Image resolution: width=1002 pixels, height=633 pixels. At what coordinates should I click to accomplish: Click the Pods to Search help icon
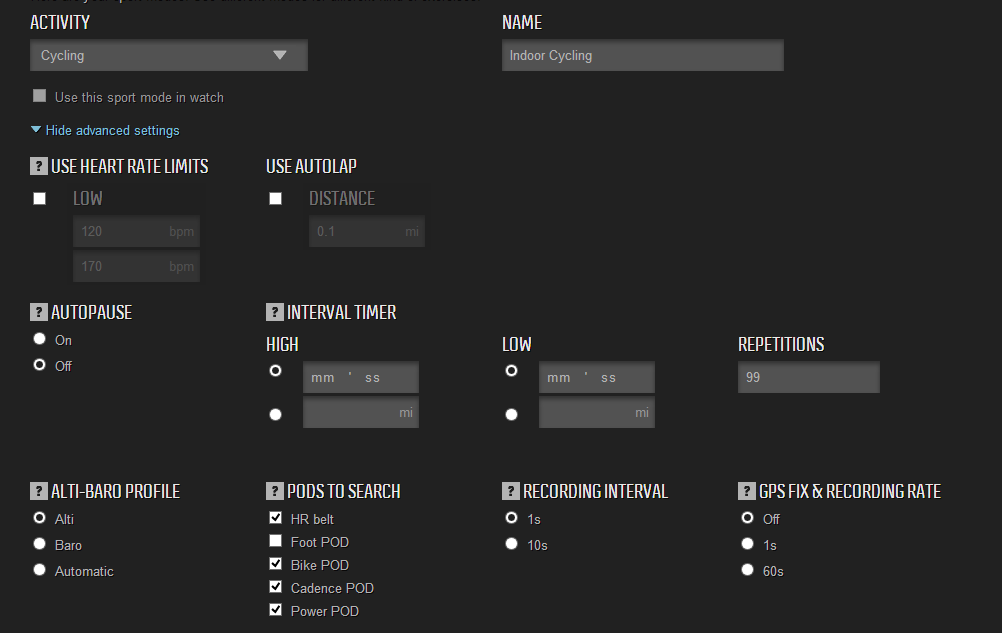tap(274, 491)
